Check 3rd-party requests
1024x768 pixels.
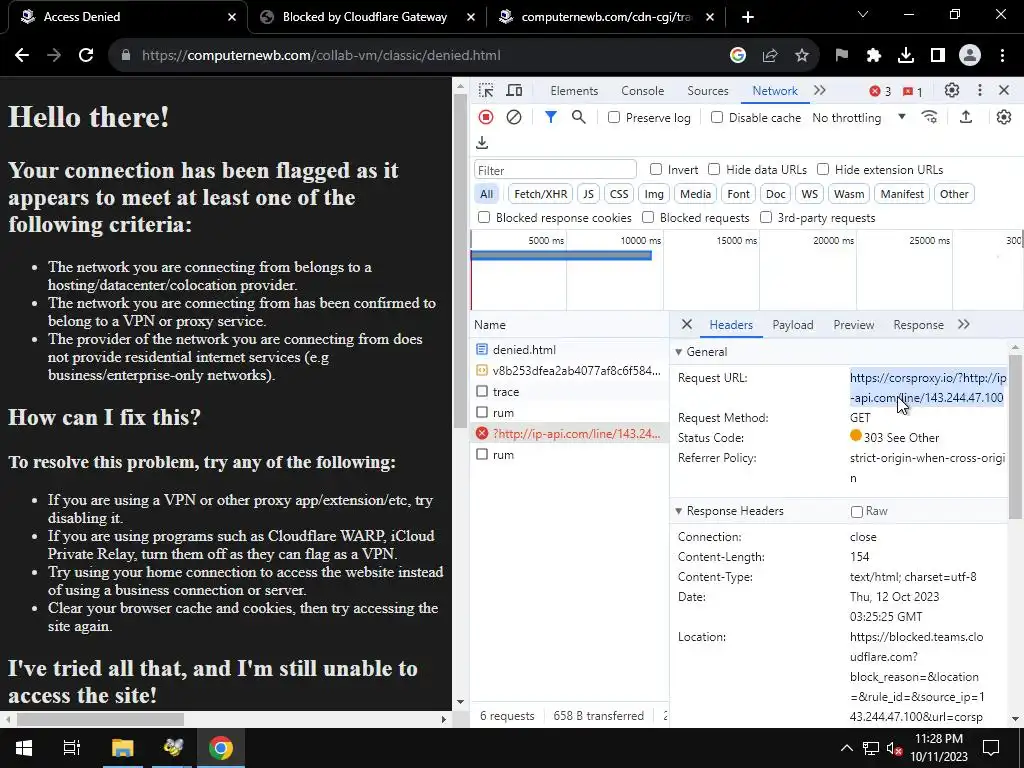[x=766, y=217]
